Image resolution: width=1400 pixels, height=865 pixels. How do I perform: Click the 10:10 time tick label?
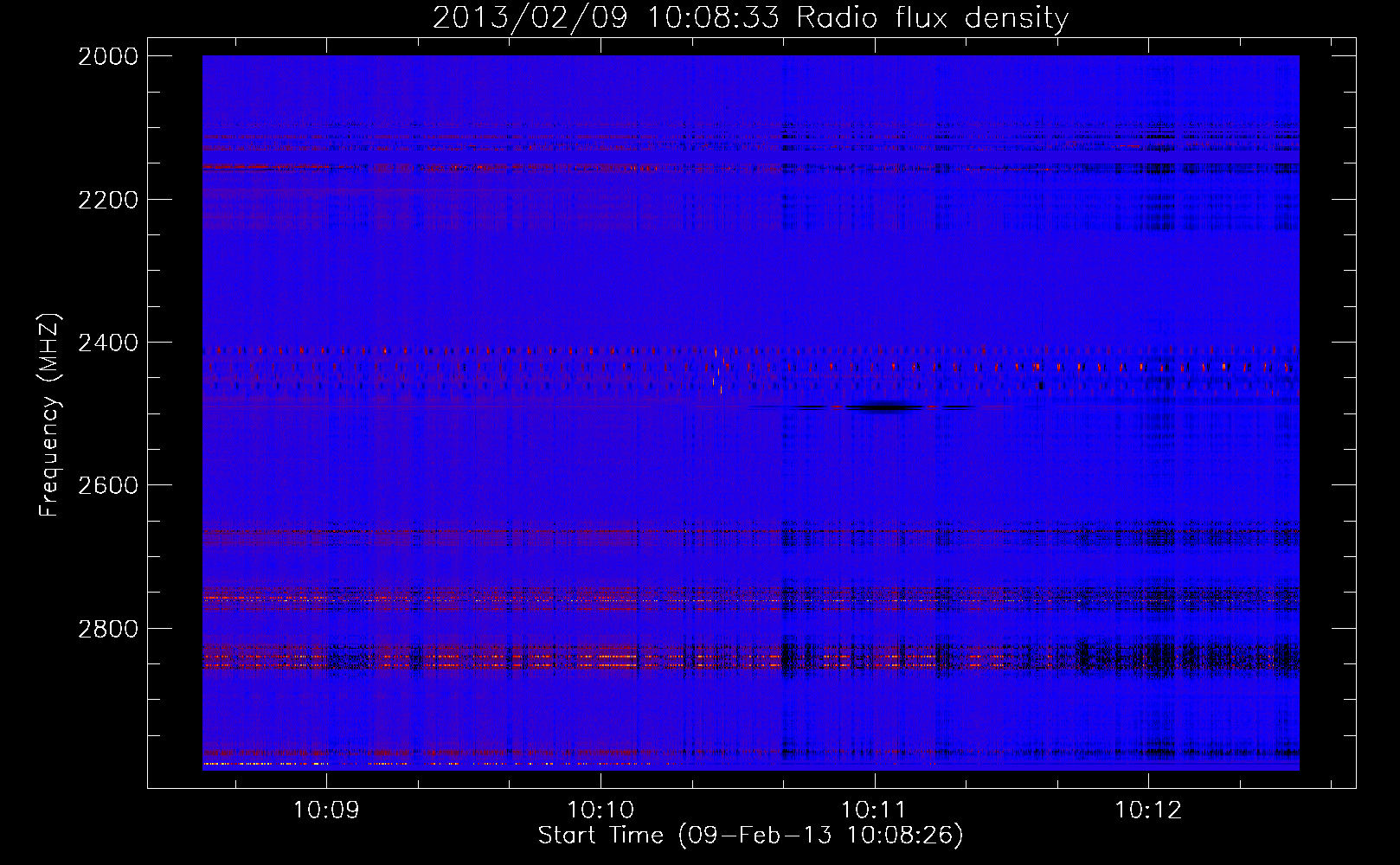click(600, 811)
